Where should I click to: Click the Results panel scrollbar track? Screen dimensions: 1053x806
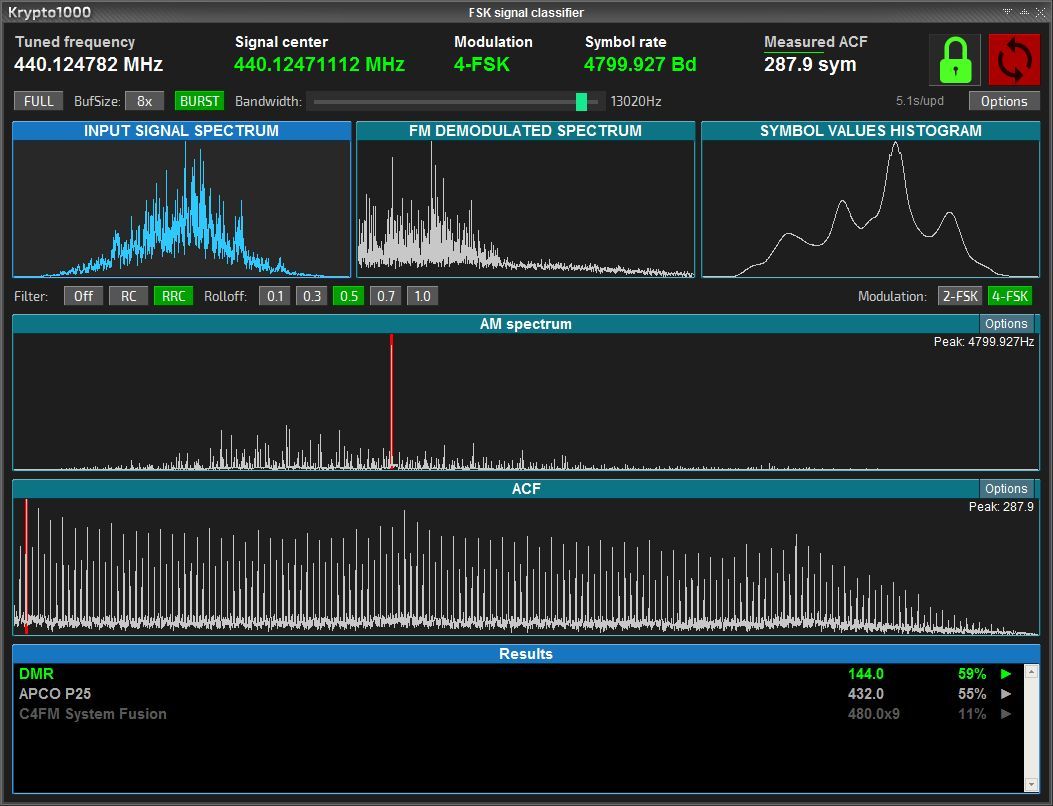(x=1032, y=727)
